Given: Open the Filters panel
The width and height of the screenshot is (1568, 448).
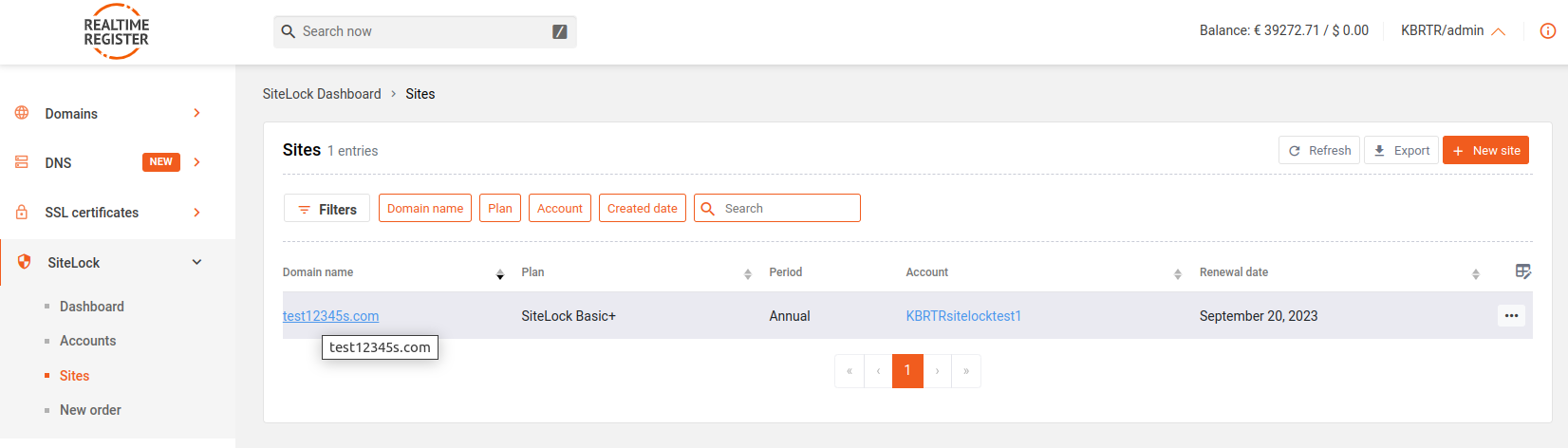Looking at the screenshot, I should click(x=327, y=209).
